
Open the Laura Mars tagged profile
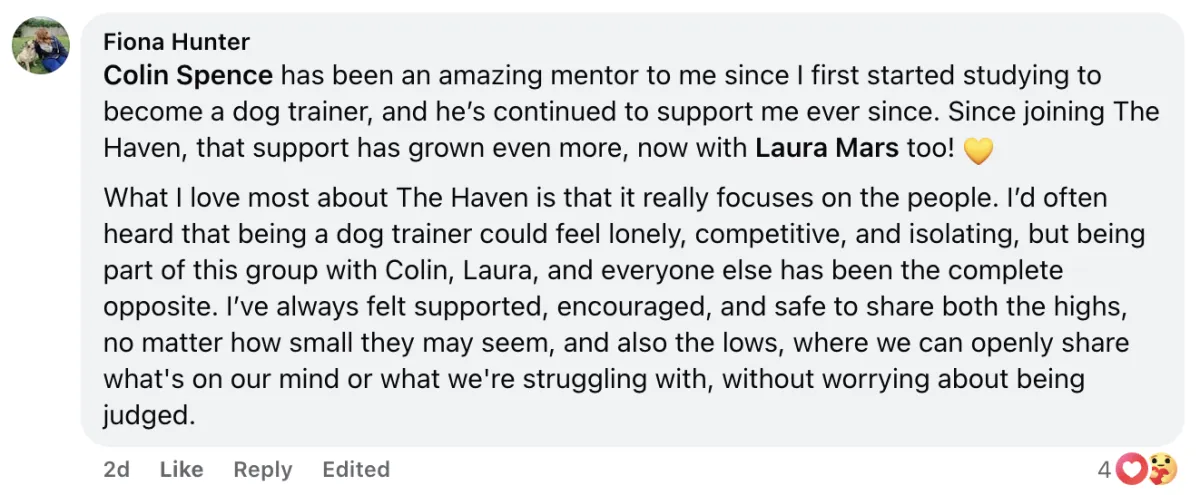point(827,149)
